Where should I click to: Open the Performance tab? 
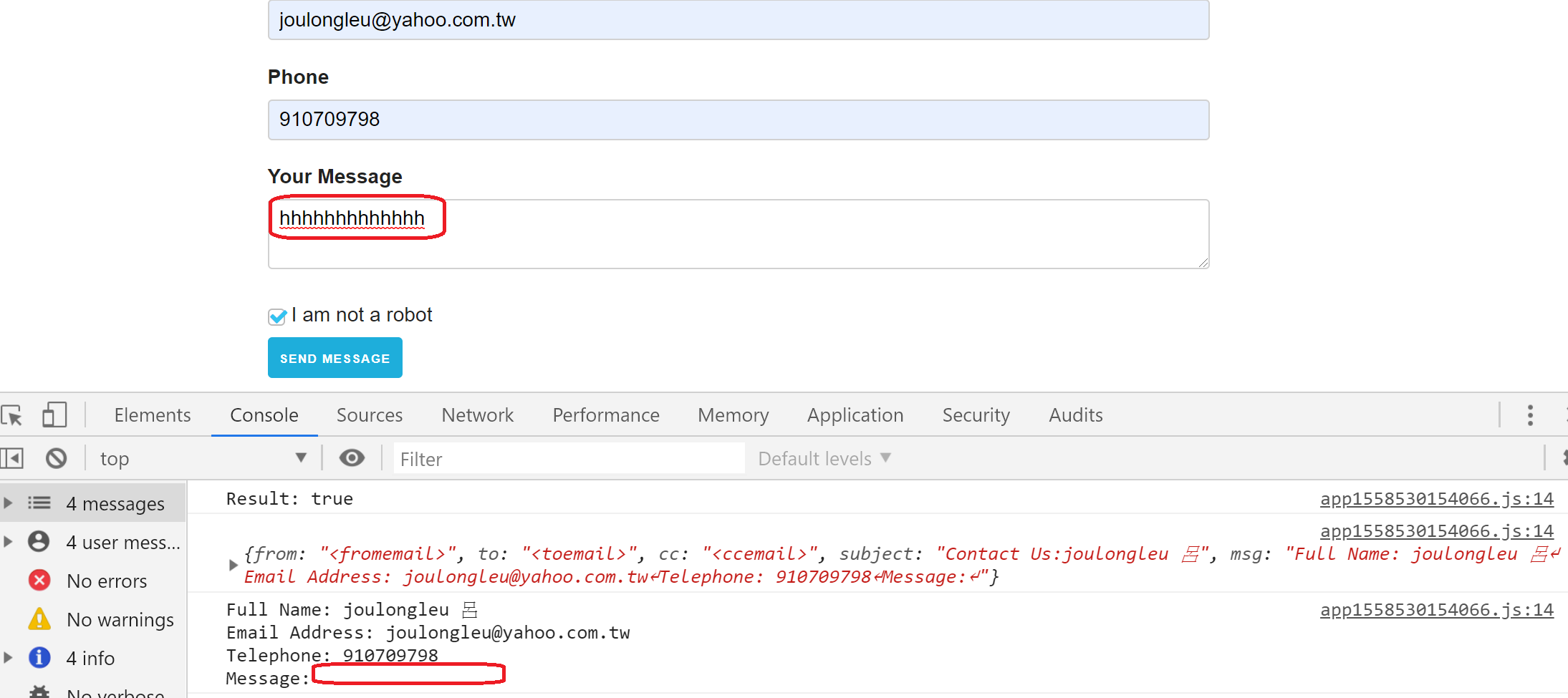pyautogui.click(x=606, y=415)
